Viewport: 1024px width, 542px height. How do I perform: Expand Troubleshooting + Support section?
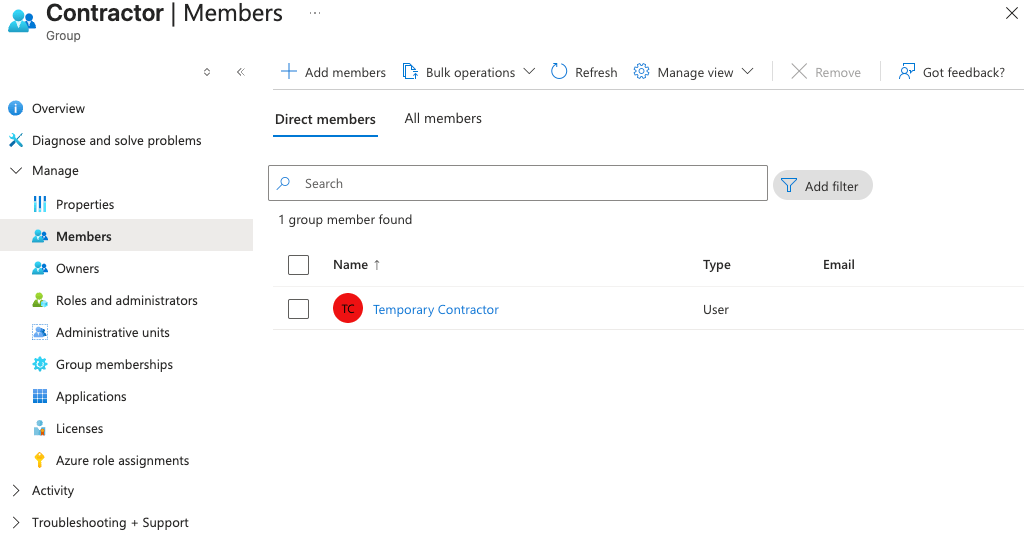click(x=16, y=523)
